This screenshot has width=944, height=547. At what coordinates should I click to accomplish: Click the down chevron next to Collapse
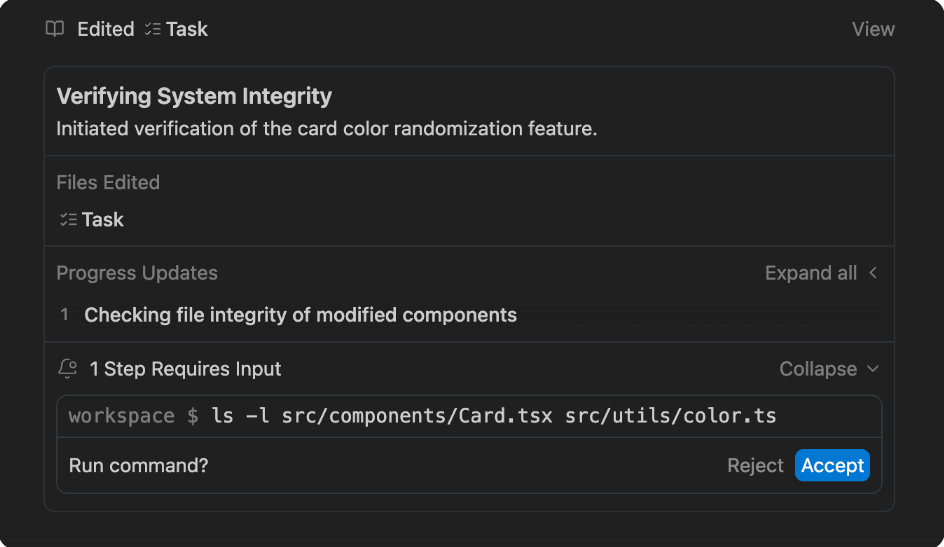(873, 369)
